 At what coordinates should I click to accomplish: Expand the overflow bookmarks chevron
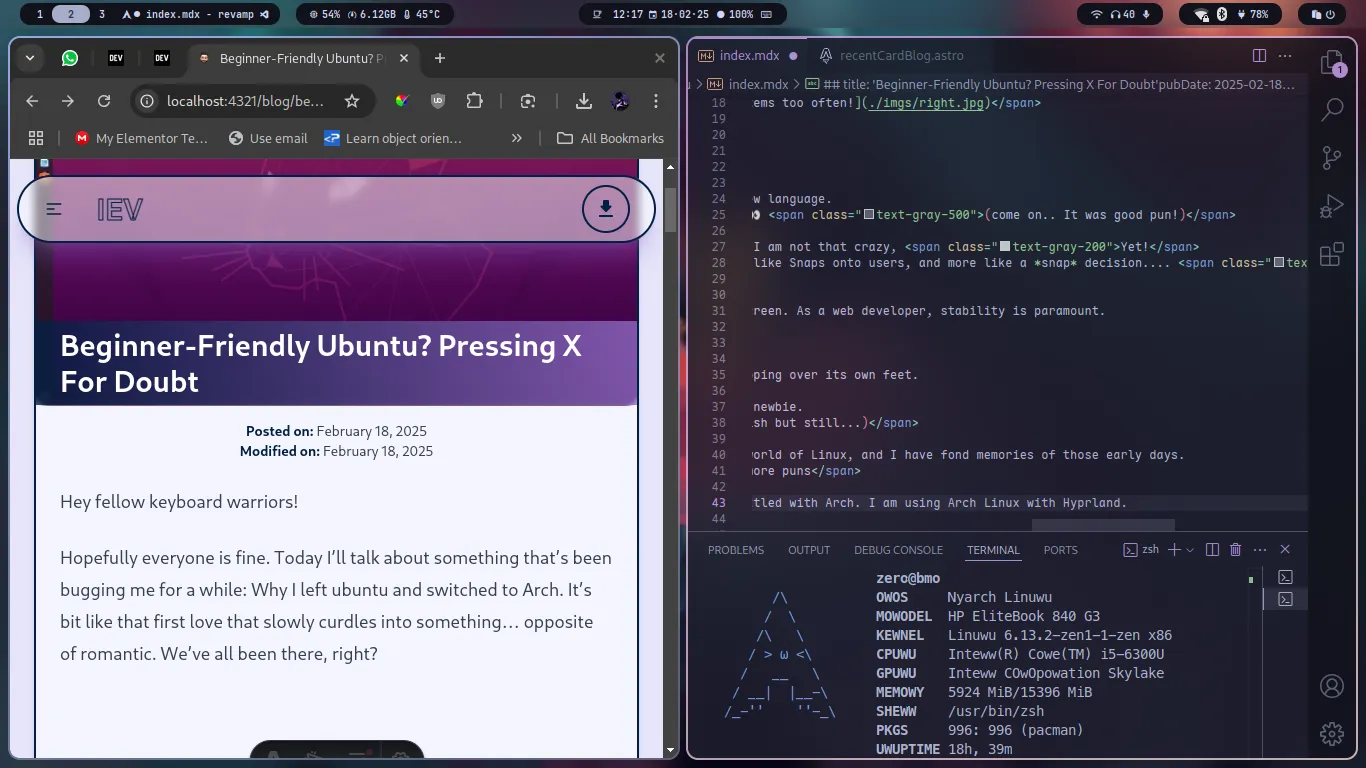coord(518,138)
